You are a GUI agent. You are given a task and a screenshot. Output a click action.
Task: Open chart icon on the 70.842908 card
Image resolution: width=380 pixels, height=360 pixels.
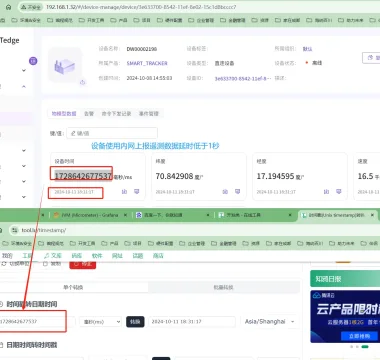click(x=225, y=192)
